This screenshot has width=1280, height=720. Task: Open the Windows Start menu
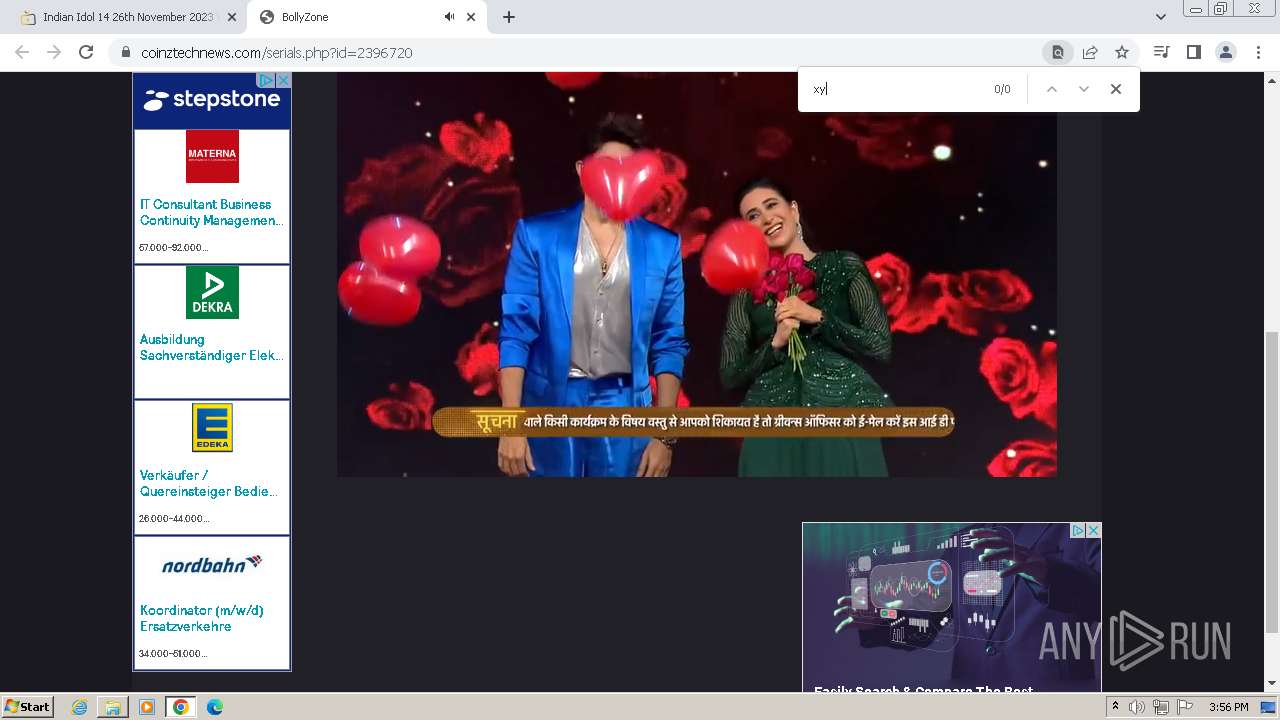[28, 707]
